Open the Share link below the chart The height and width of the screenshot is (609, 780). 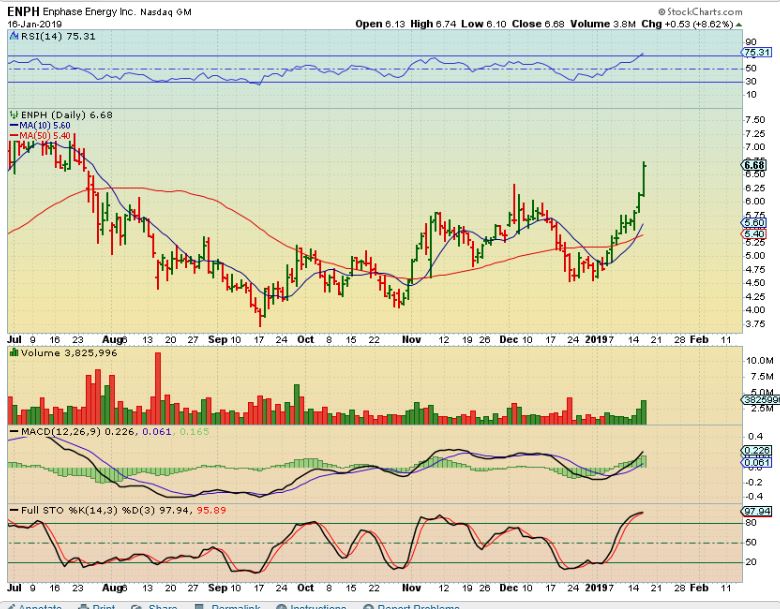pos(154,607)
